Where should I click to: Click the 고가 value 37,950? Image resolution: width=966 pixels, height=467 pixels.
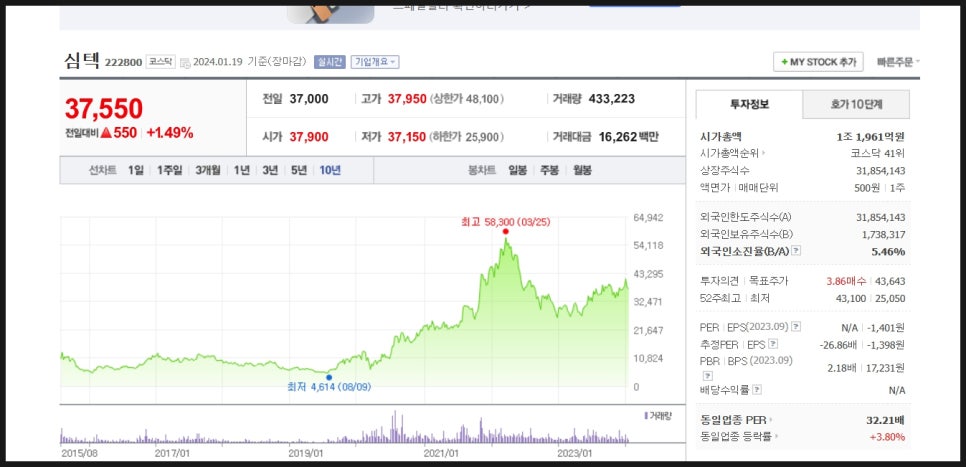coord(407,99)
